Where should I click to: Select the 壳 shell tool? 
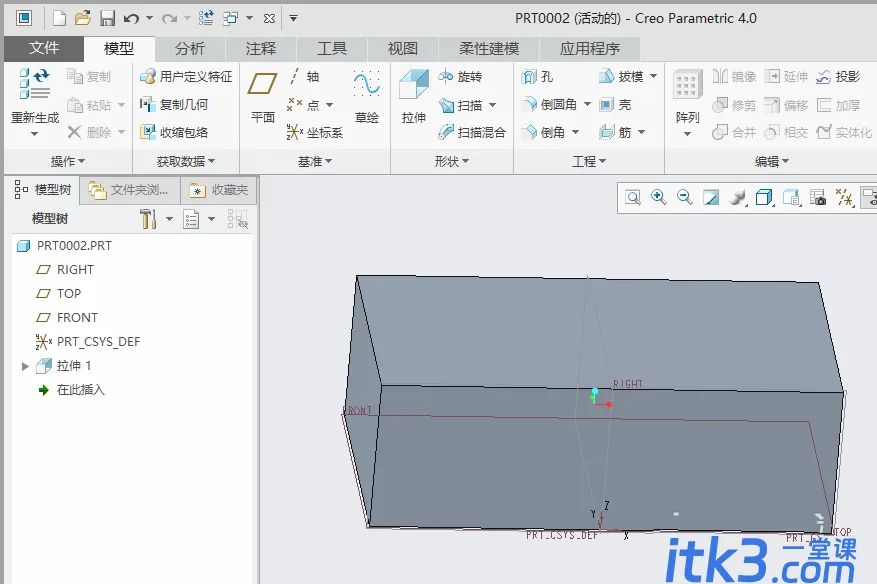(x=615, y=105)
